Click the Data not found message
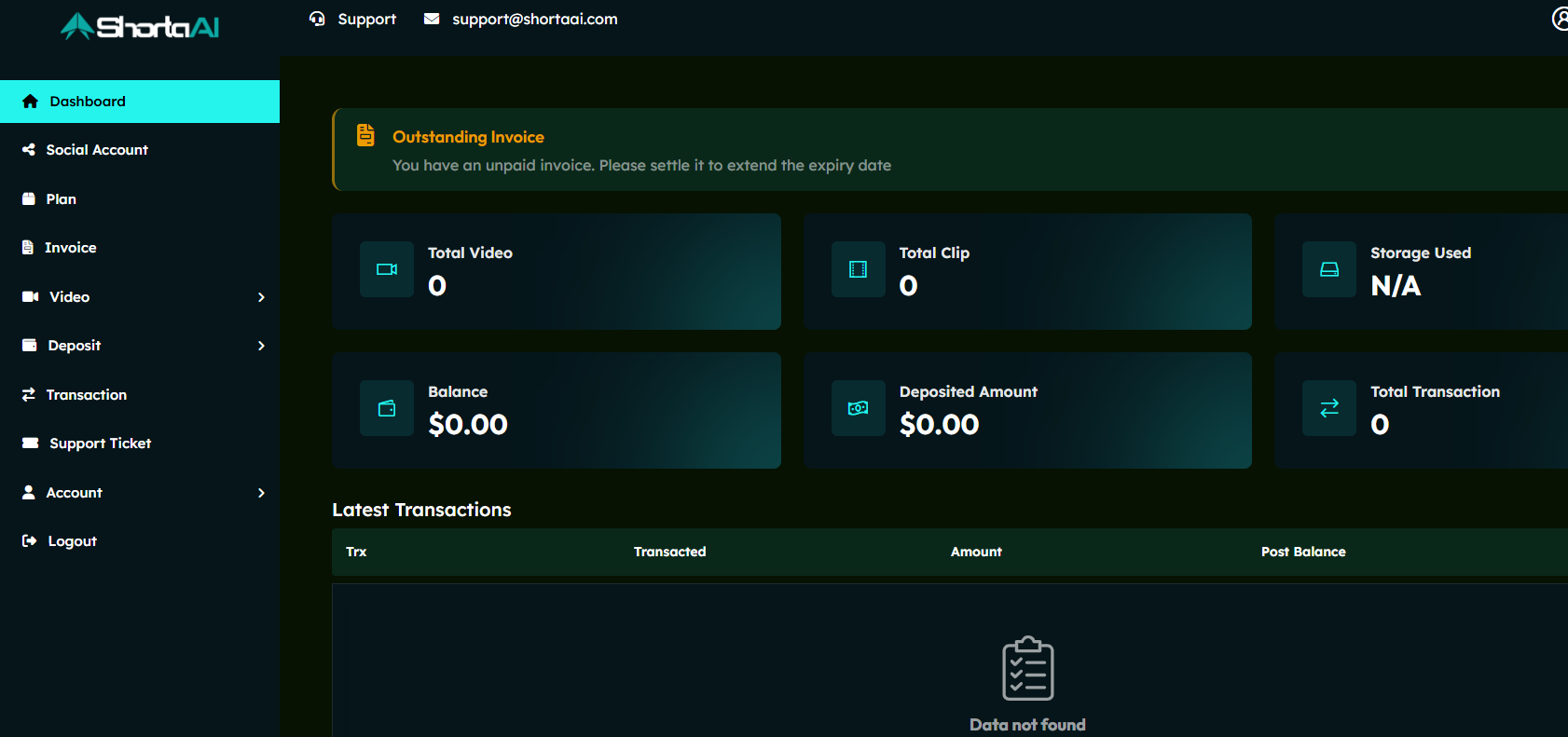1568x737 pixels. pos(1027,725)
